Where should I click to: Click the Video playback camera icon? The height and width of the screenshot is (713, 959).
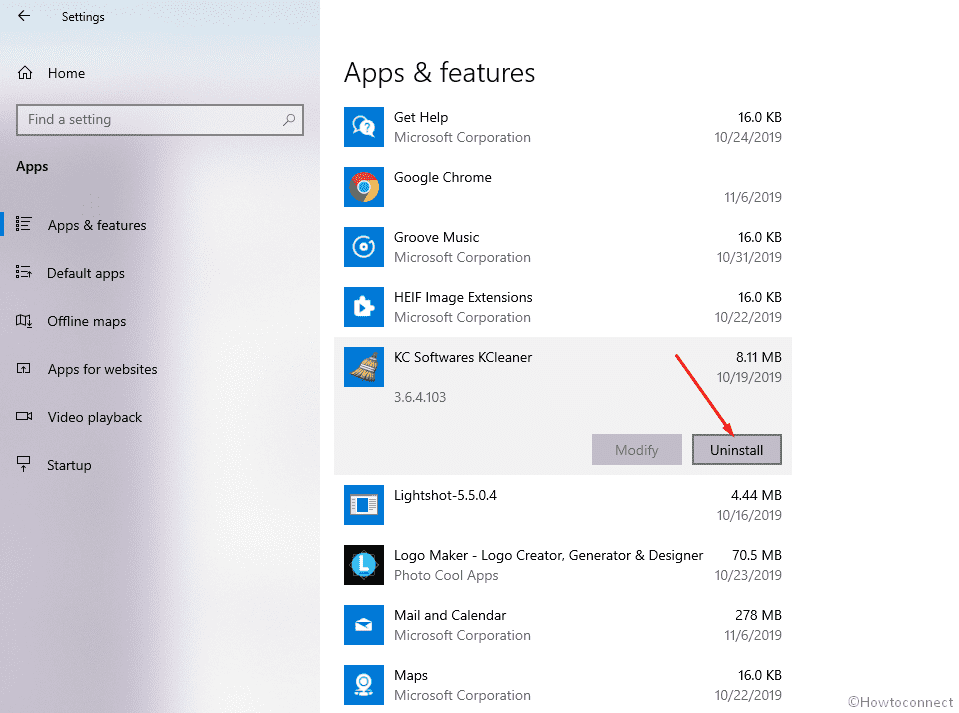pos(24,416)
